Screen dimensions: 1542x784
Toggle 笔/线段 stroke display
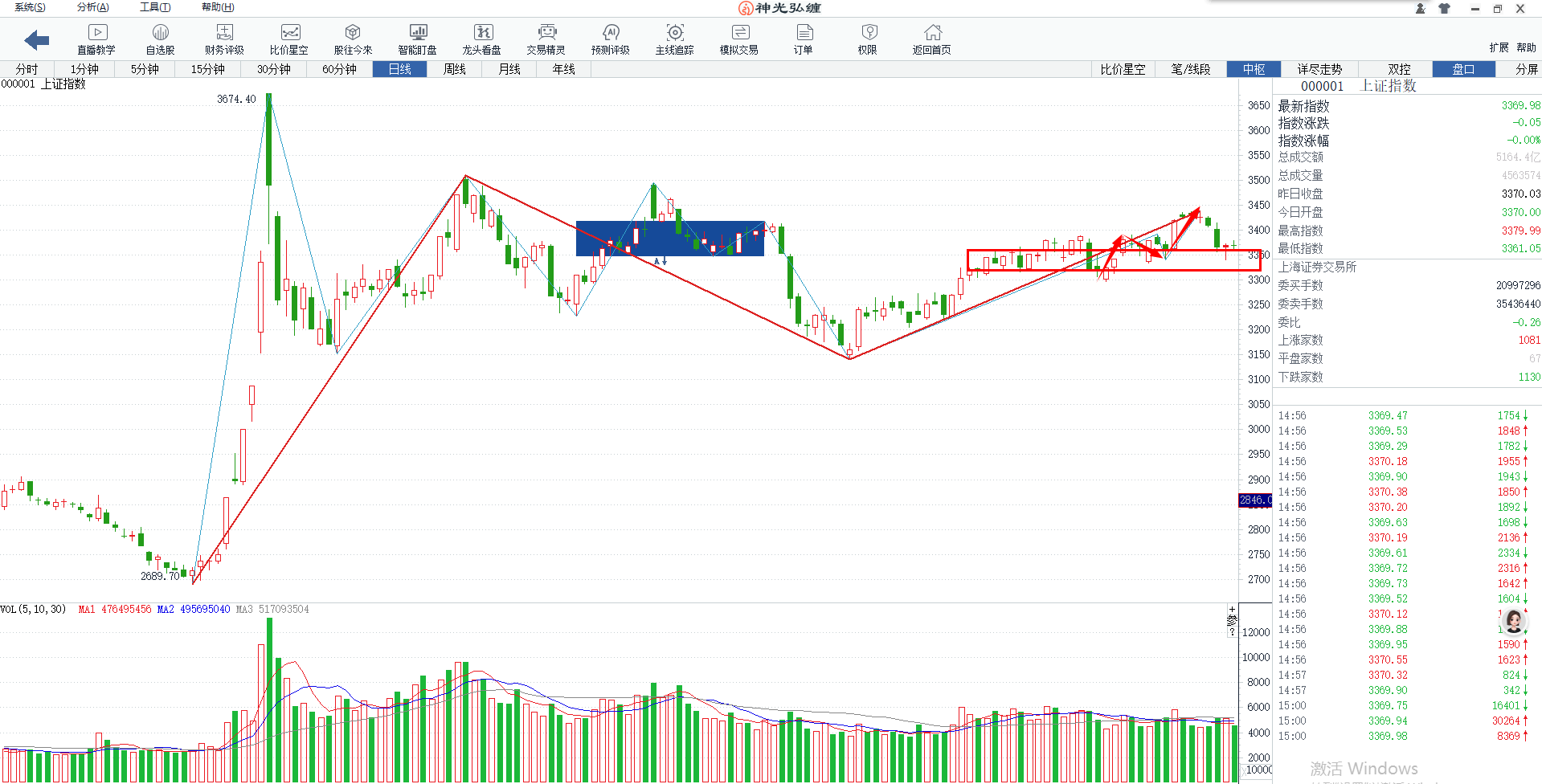(1190, 69)
